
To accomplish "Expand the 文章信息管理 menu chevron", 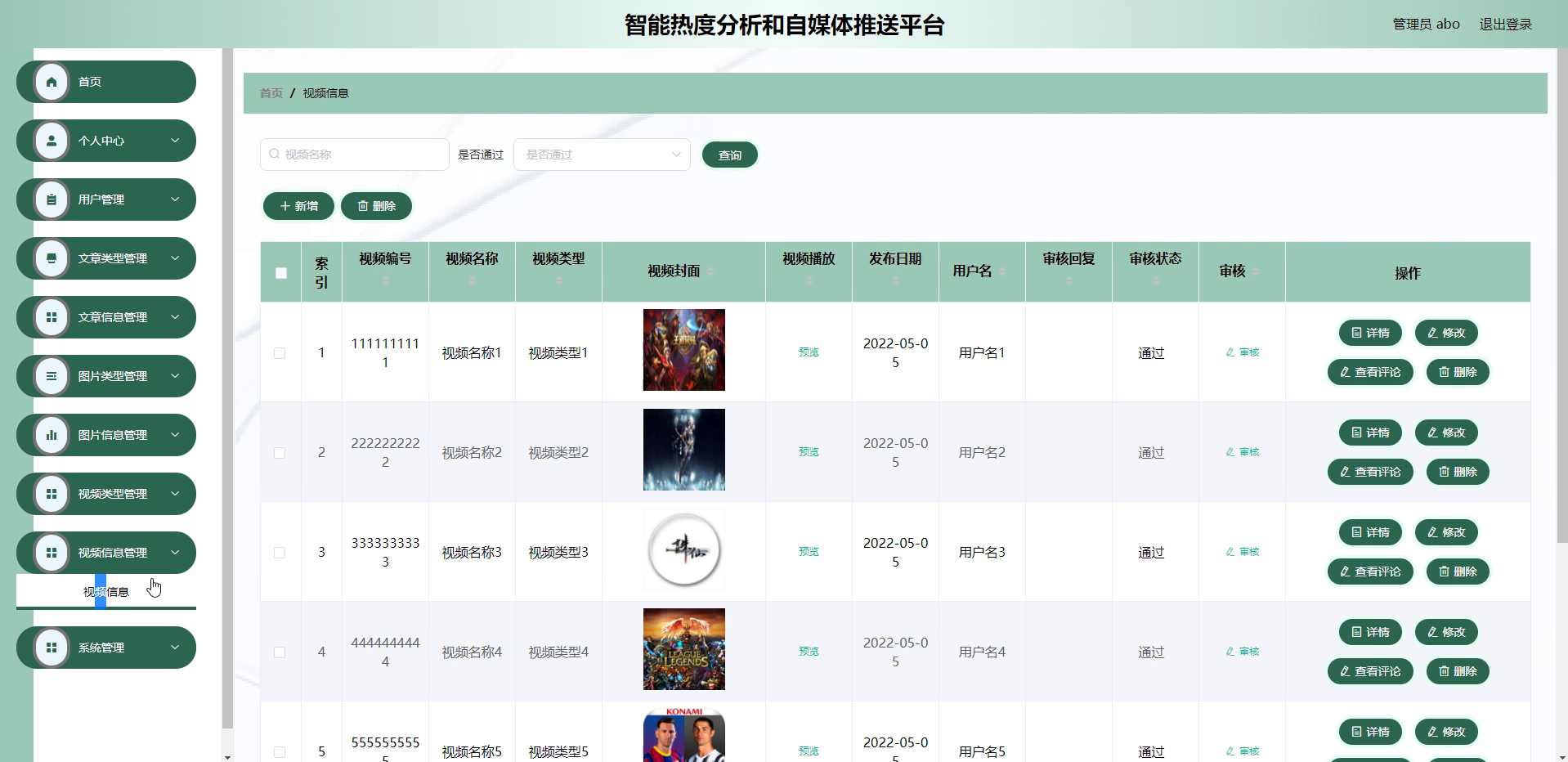I will tap(175, 317).
